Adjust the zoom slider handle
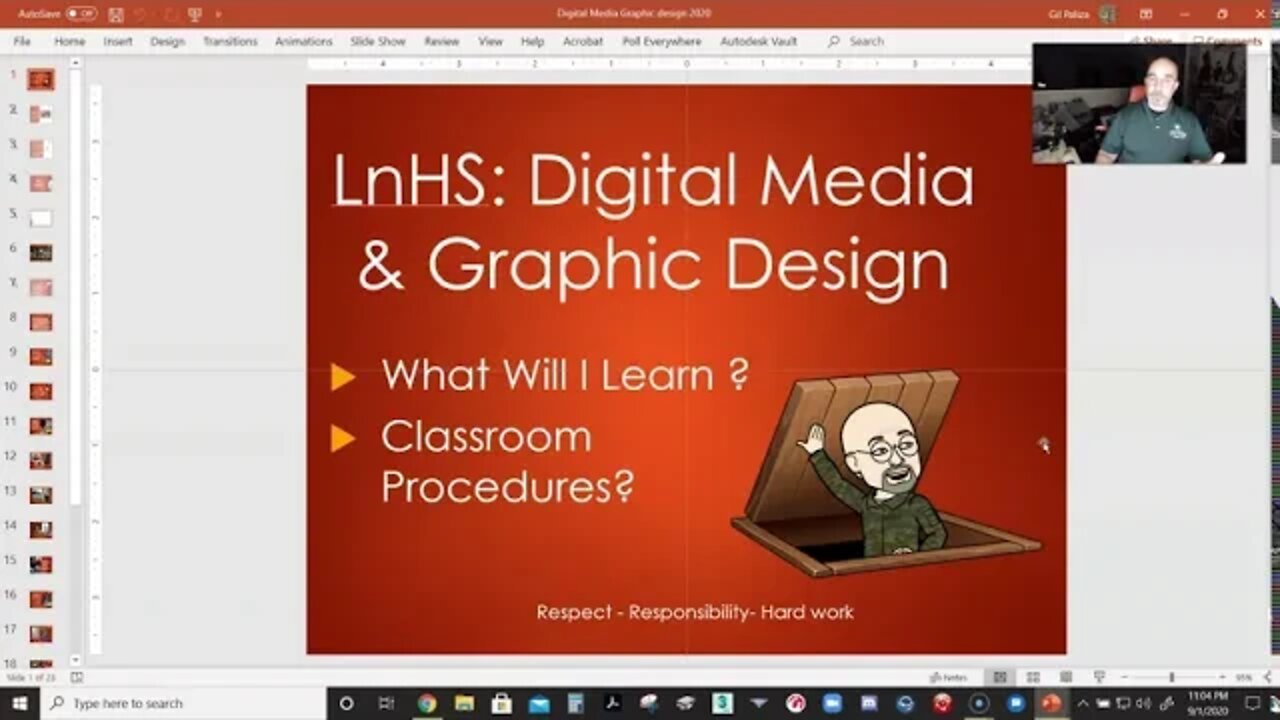The width and height of the screenshot is (1280, 720). 1171,677
